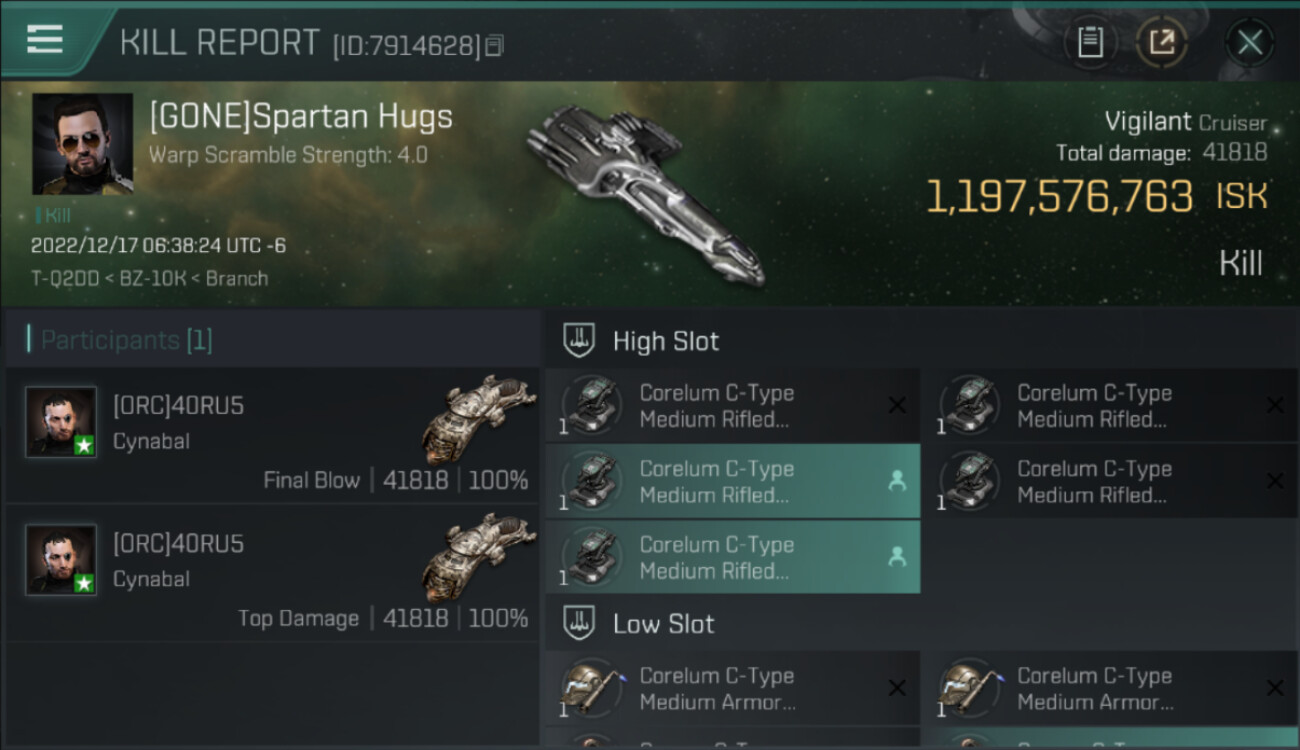The width and height of the screenshot is (1300, 750).
Task: Select the Participants tab
Action: [126, 340]
